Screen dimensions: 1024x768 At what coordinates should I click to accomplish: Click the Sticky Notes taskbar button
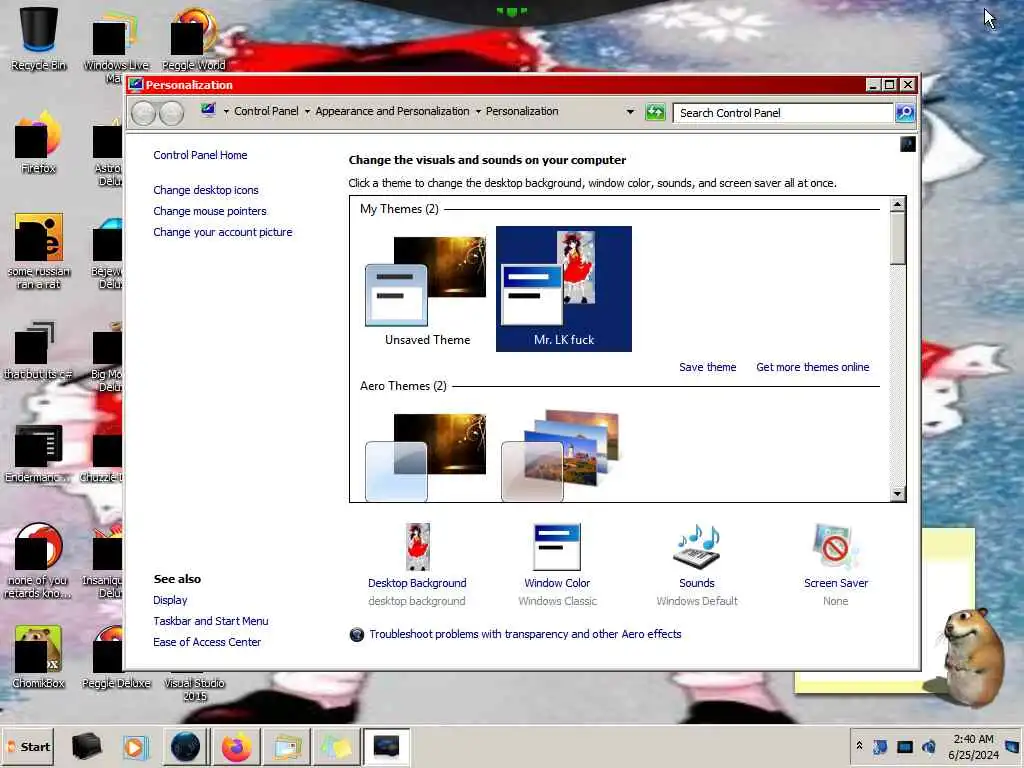(x=336, y=746)
